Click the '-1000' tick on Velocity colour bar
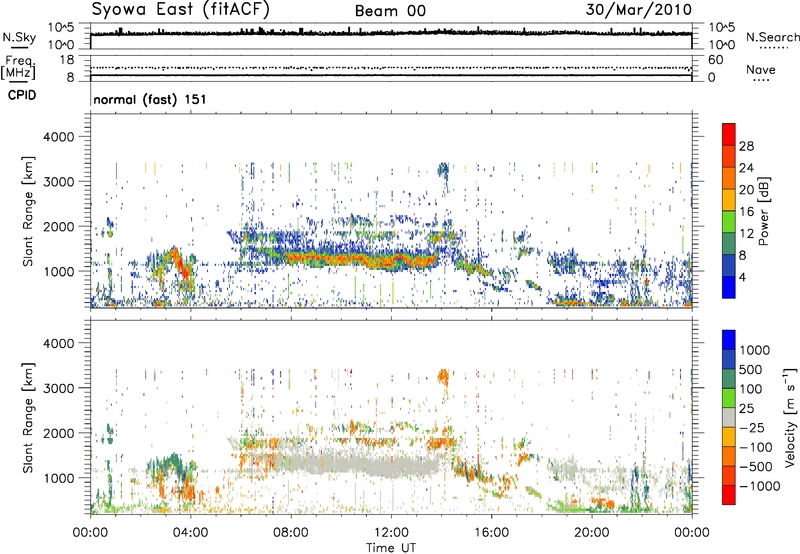800x554 pixels. (760, 486)
